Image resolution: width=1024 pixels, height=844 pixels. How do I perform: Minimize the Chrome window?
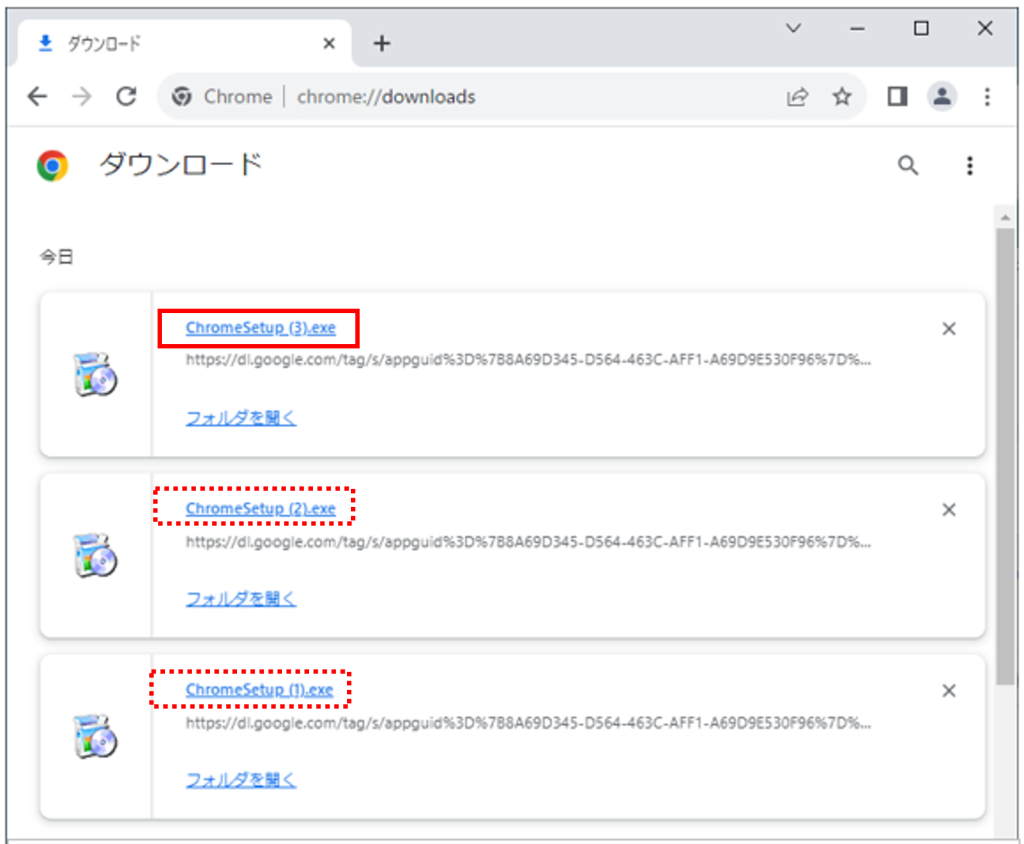pyautogui.click(x=857, y=29)
